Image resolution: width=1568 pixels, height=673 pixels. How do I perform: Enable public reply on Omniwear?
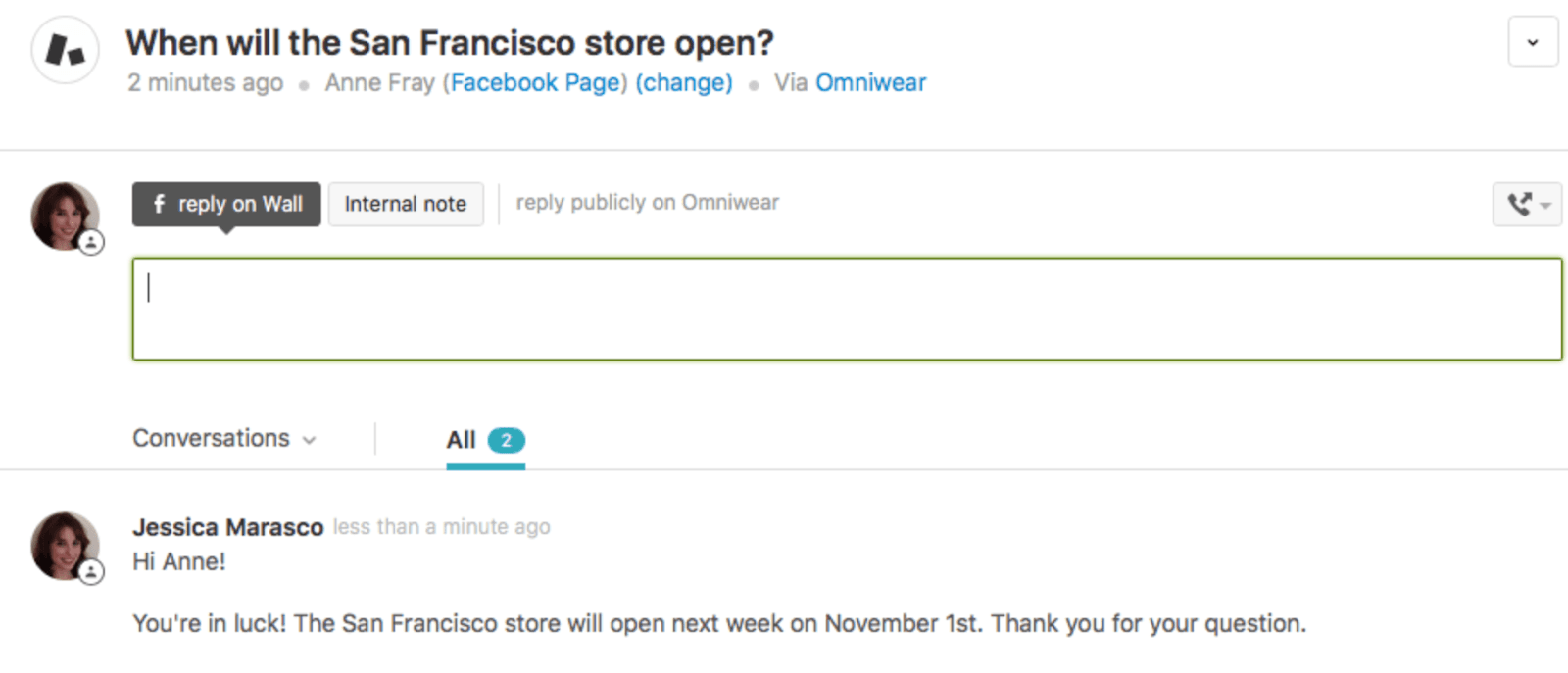(646, 203)
